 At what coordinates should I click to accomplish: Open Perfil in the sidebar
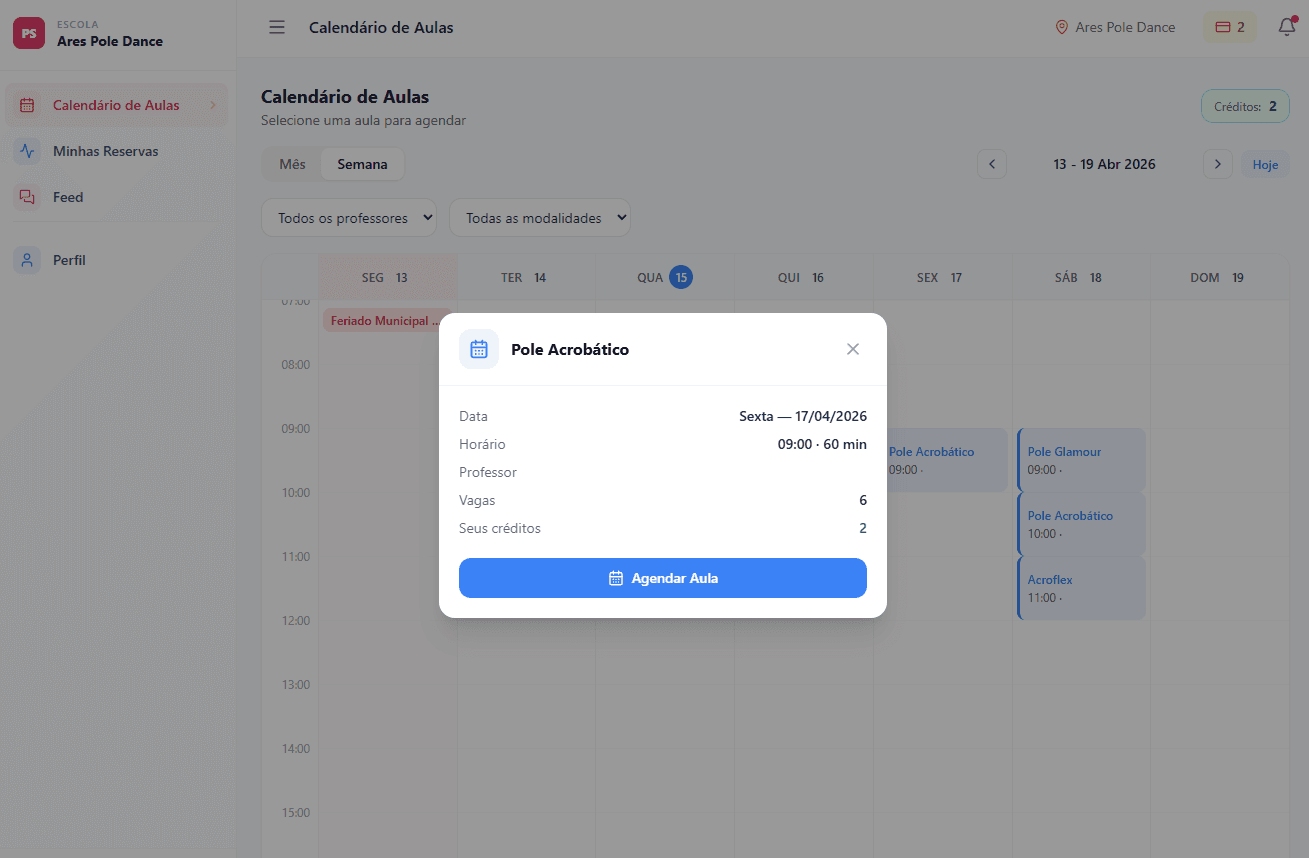tap(117, 260)
